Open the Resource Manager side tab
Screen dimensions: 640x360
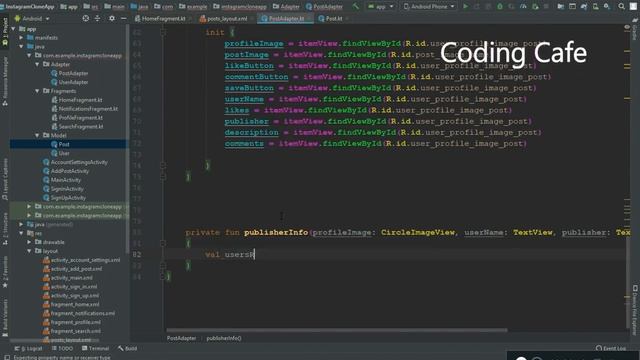[x=5, y=82]
